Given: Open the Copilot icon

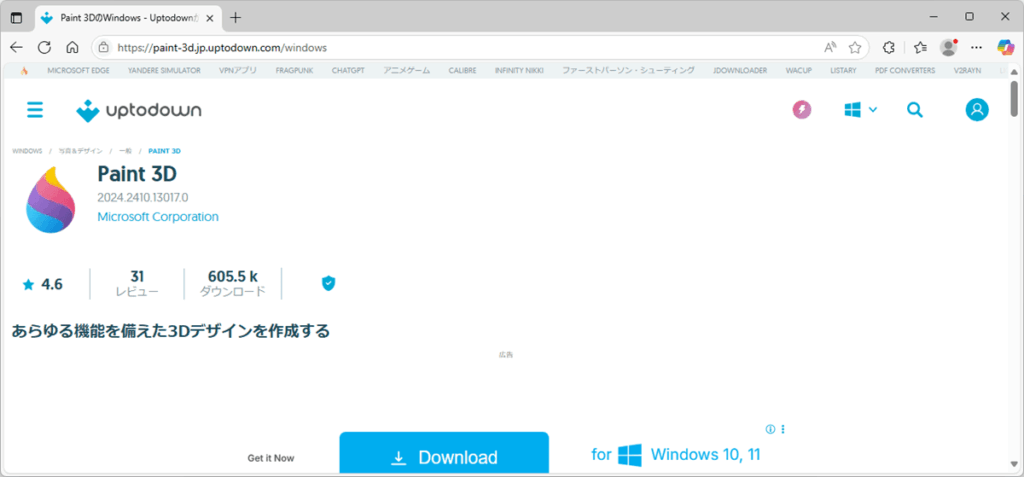Looking at the screenshot, I should coord(1006,47).
